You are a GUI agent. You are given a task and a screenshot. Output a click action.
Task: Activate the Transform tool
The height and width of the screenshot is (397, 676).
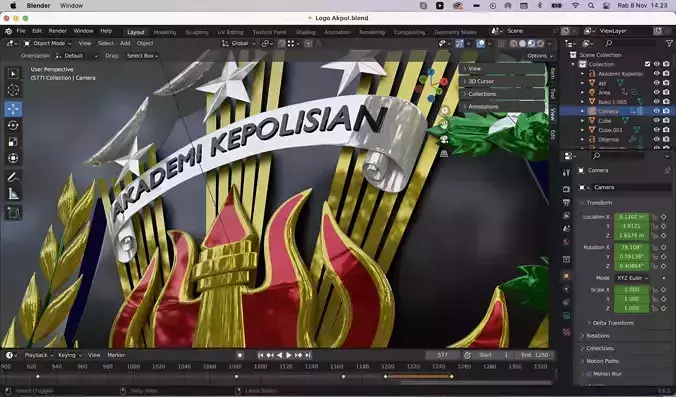tap(13, 158)
